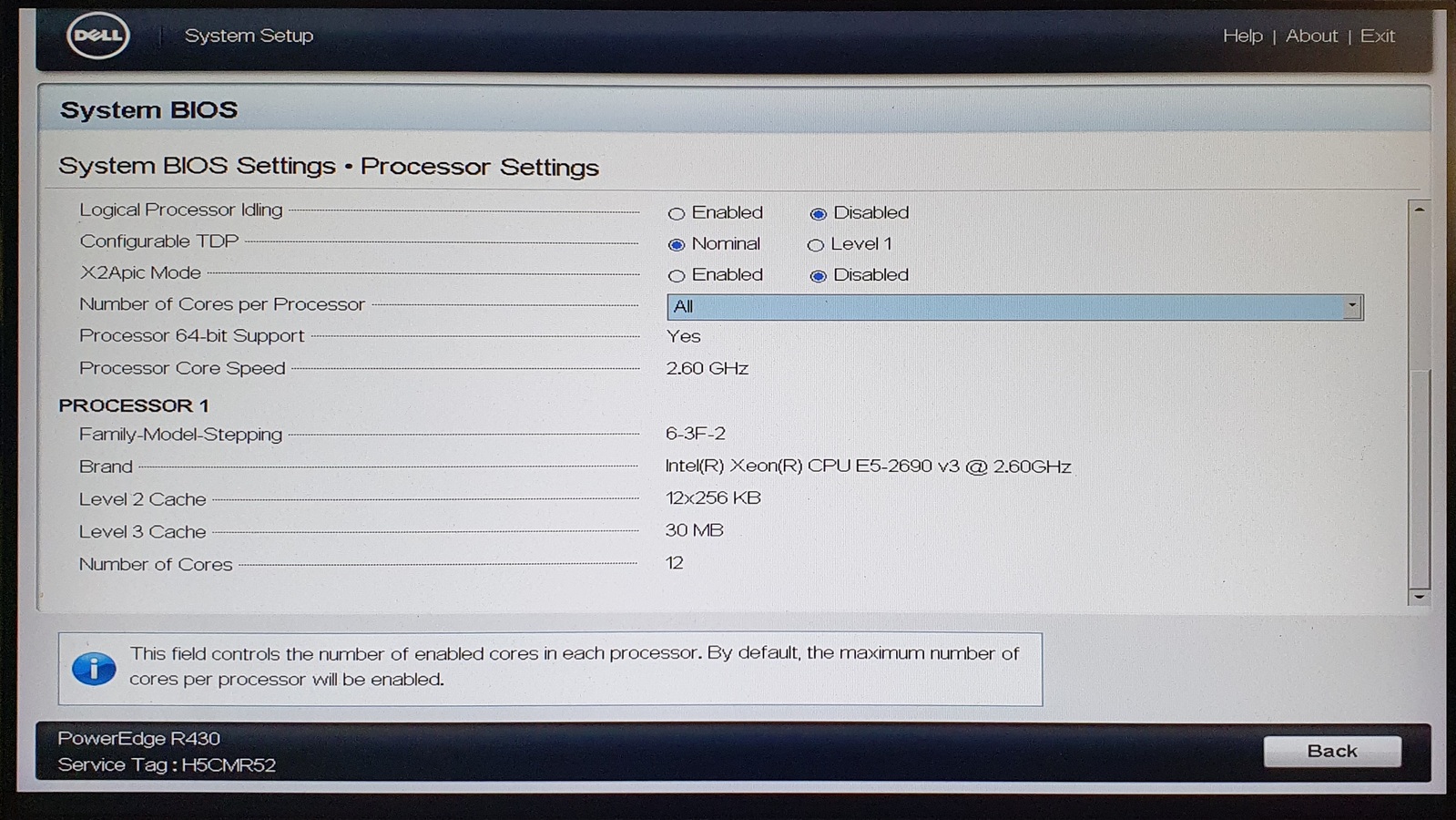This screenshot has width=1456, height=820.
Task: Click the scrollbar up arrow
Action: pos(1419,210)
